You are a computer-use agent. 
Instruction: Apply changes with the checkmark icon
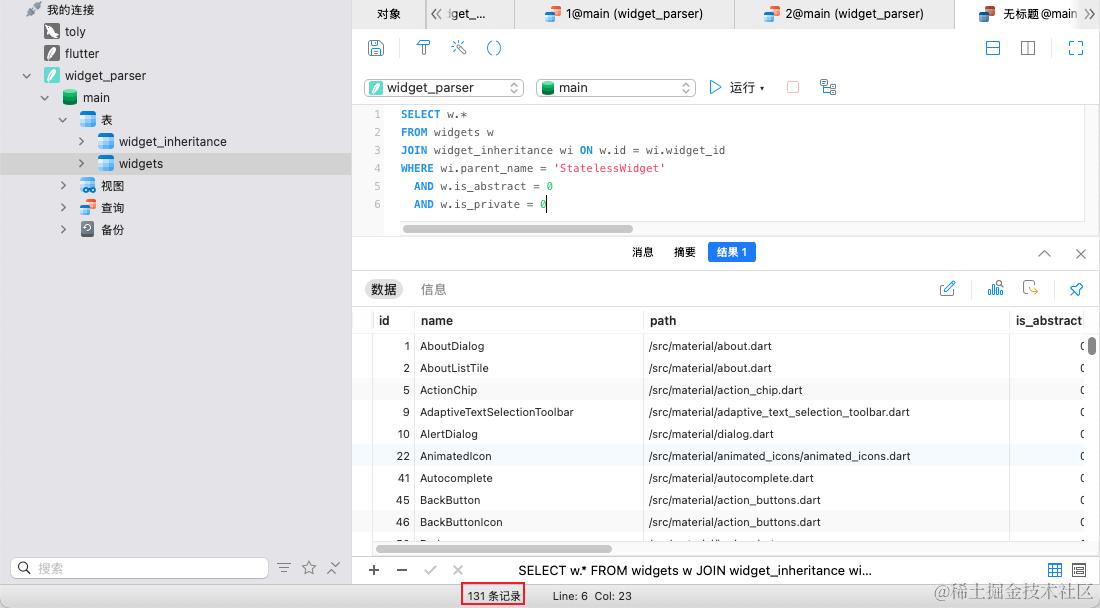(x=430, y=570)
